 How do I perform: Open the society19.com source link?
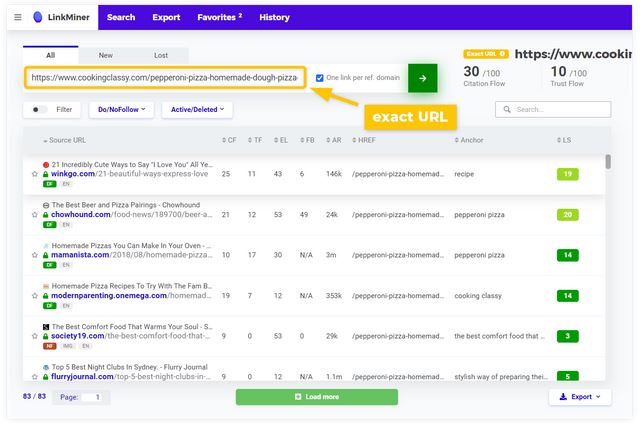click(130, 336)
